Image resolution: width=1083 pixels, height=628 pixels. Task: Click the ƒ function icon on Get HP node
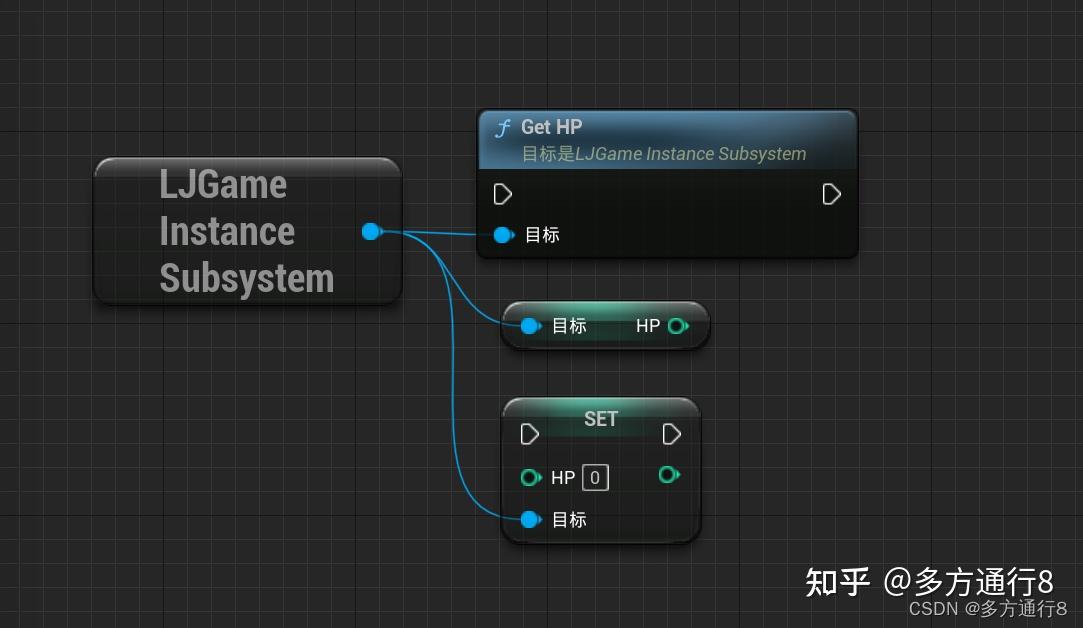click(501, 128)
